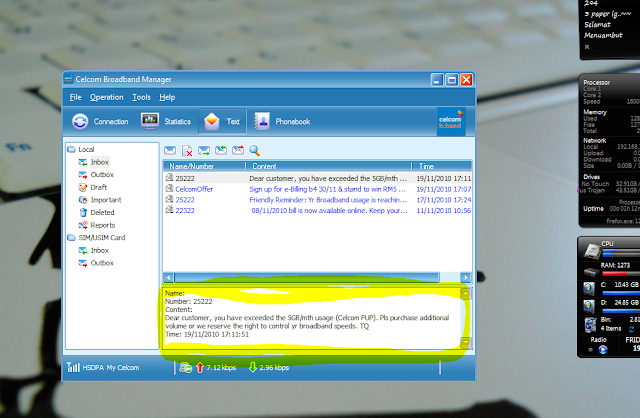
Task: Click the D: drive icon in gadget
Action: pos(589,306)
